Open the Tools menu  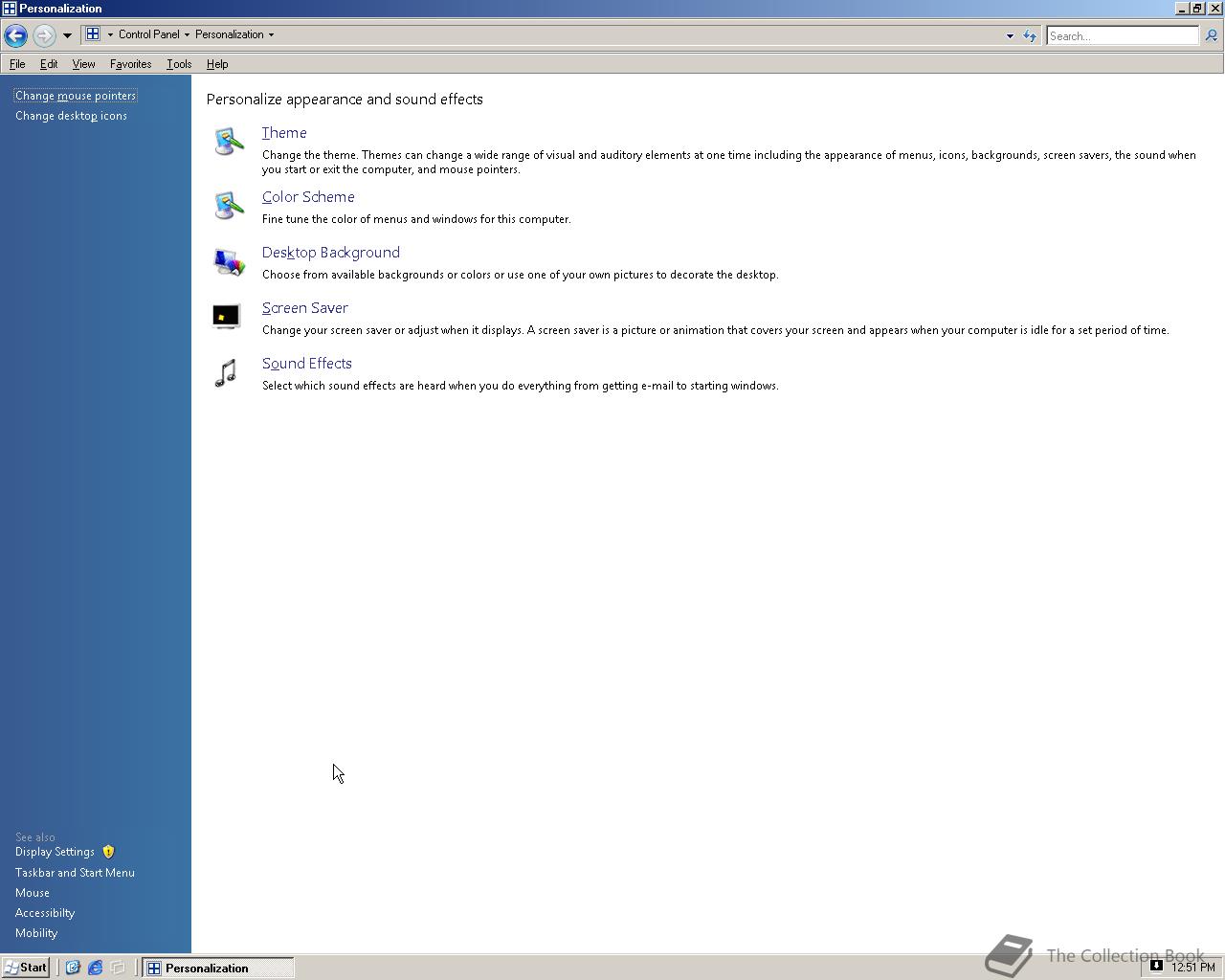[x=179, y=64]
